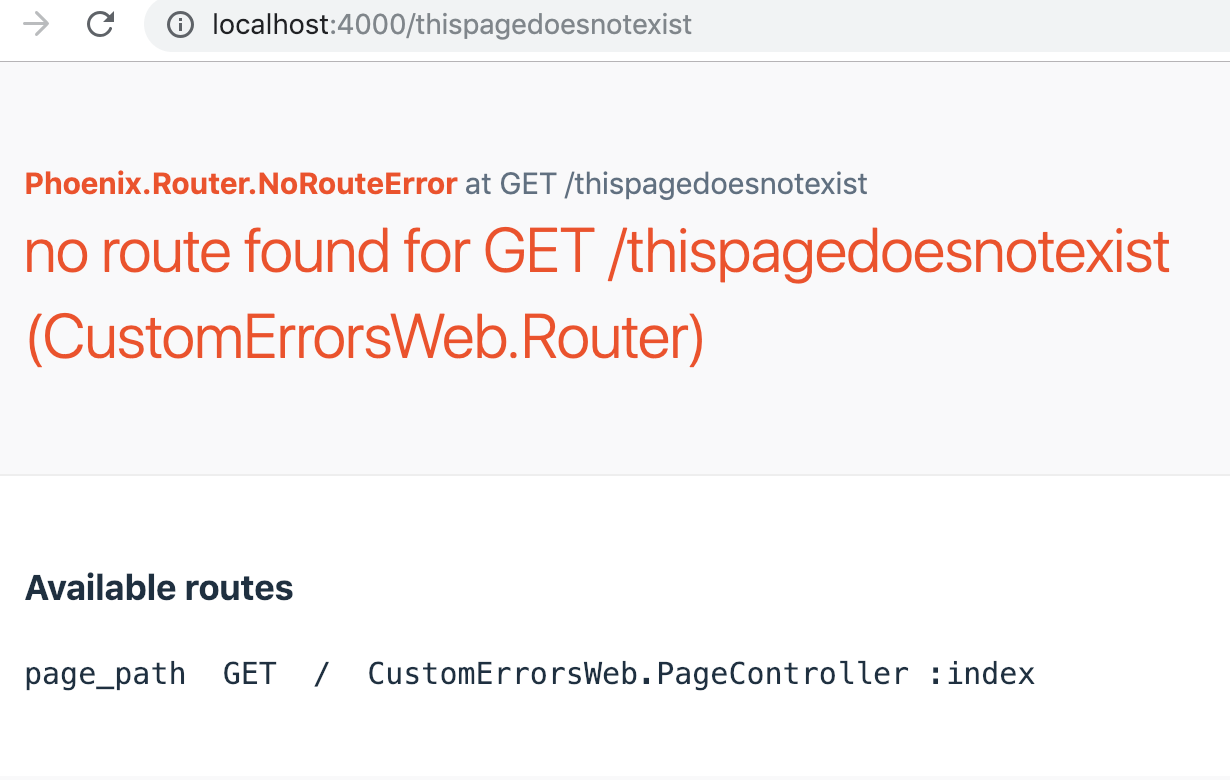Image resolution: width=1230 pixels, height=780 pixels.
Task: Click the '/thispagedoesnotexist' path in the URL
Action: [548, 24]
